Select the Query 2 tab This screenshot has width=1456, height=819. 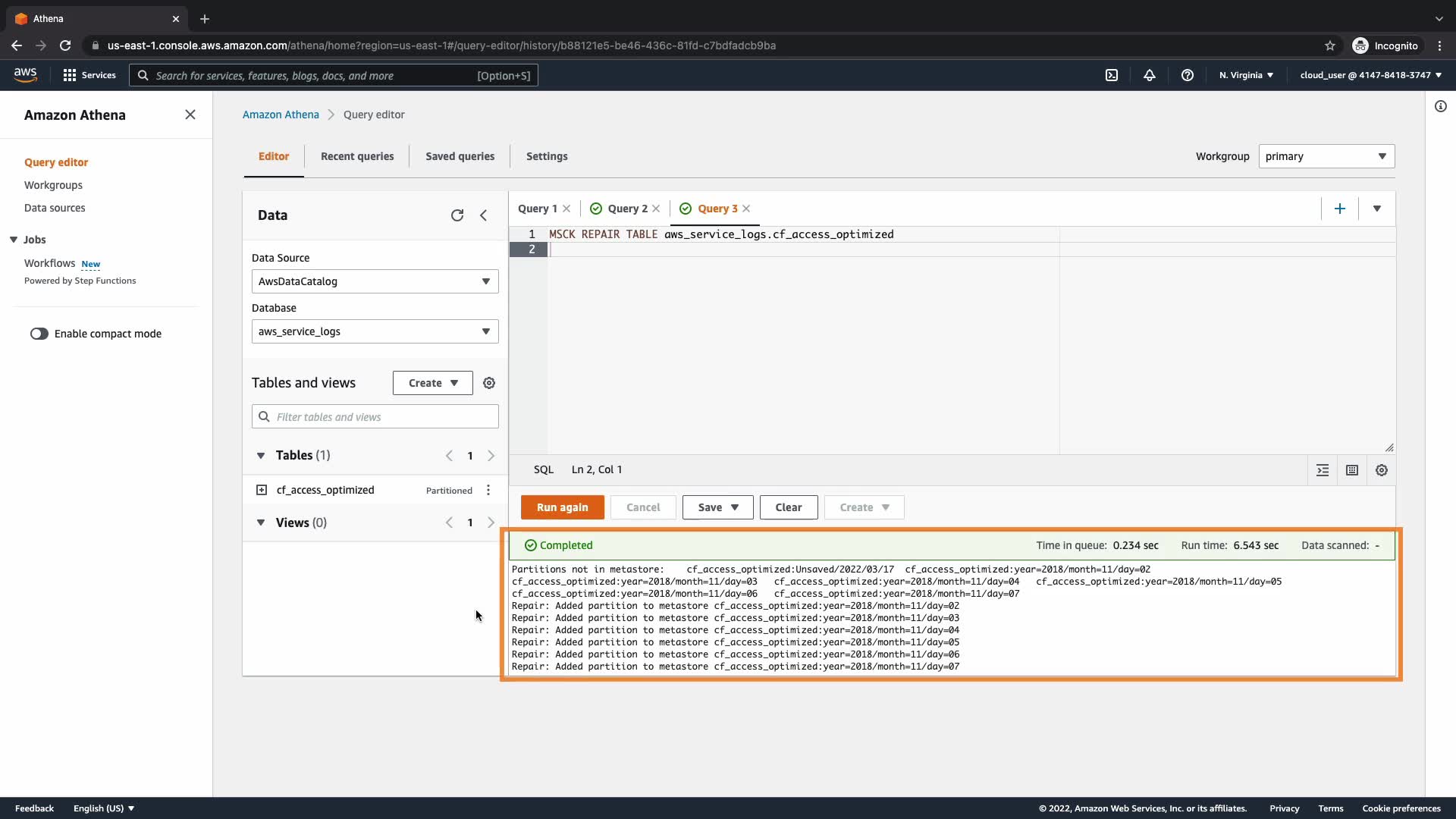coord(627,209)
